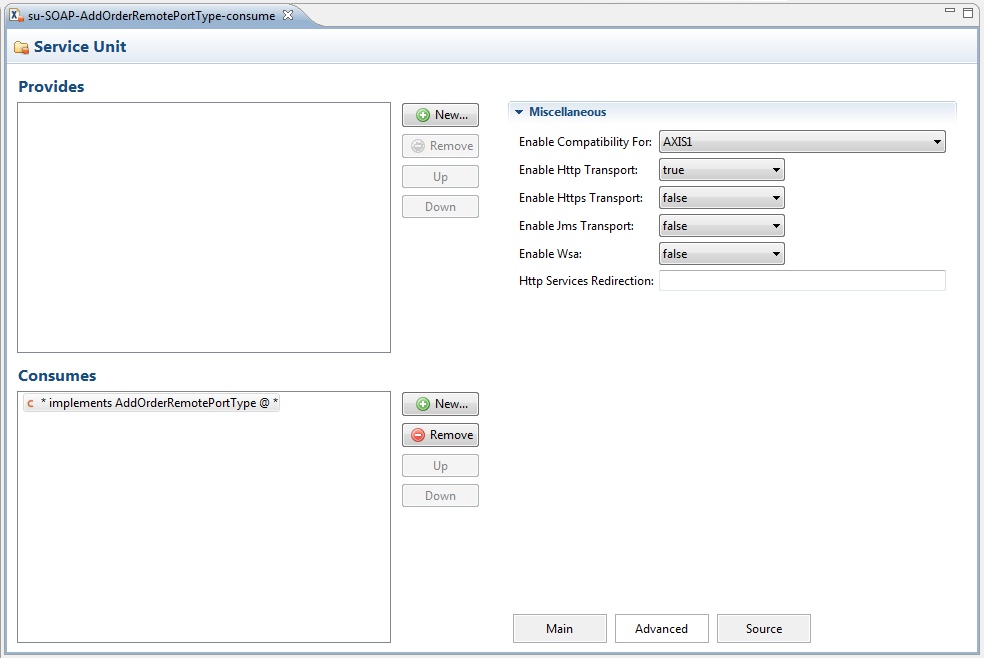Open the Enable Https Transport dropdown
Screen dimensions: 984x658
721,198
